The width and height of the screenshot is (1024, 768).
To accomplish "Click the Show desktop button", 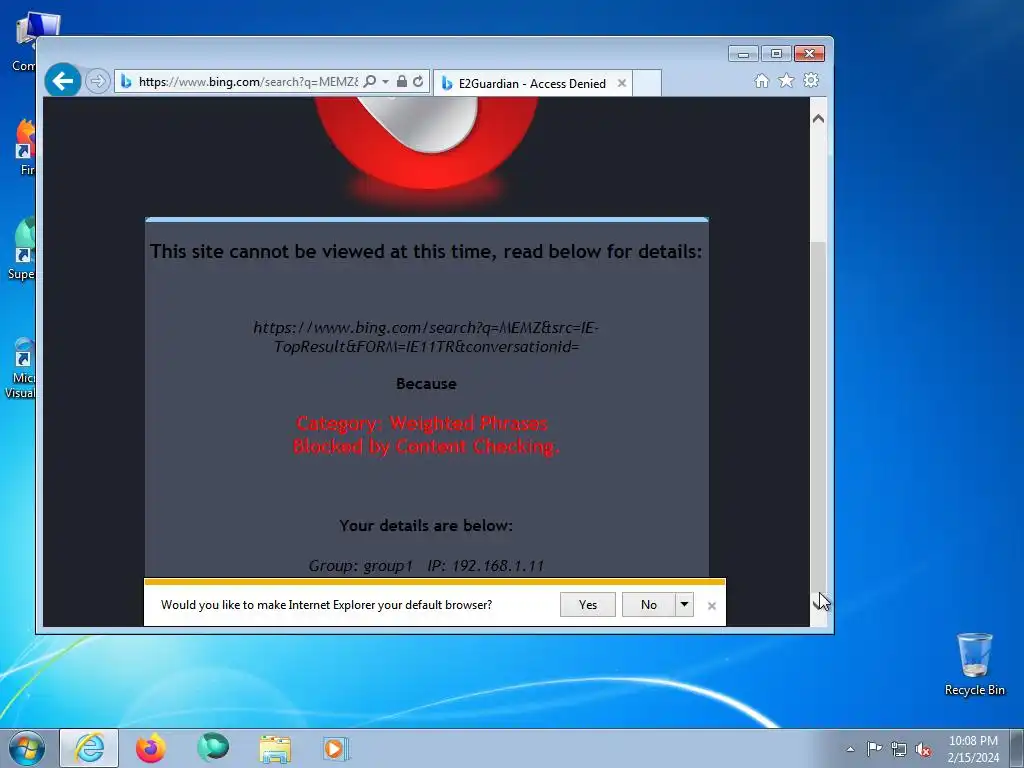I will (x=1016, y=748).
